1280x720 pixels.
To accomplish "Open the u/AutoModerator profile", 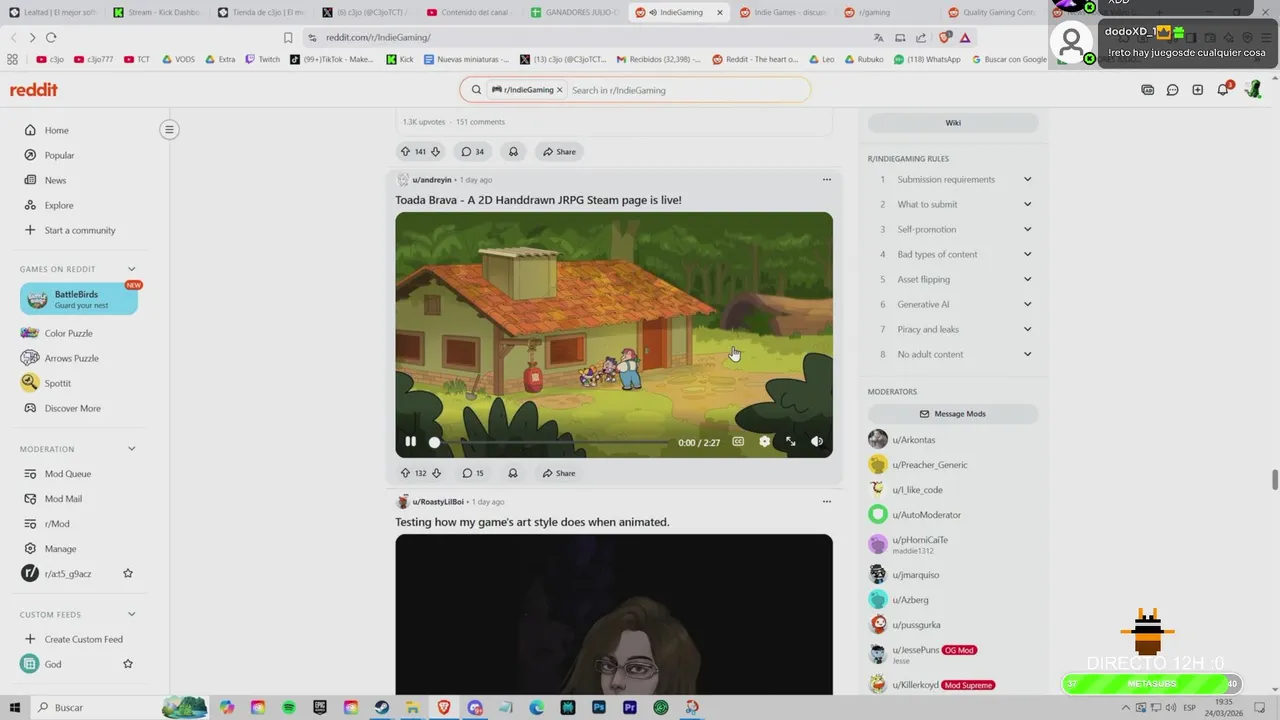I will [x=926, y=515].
